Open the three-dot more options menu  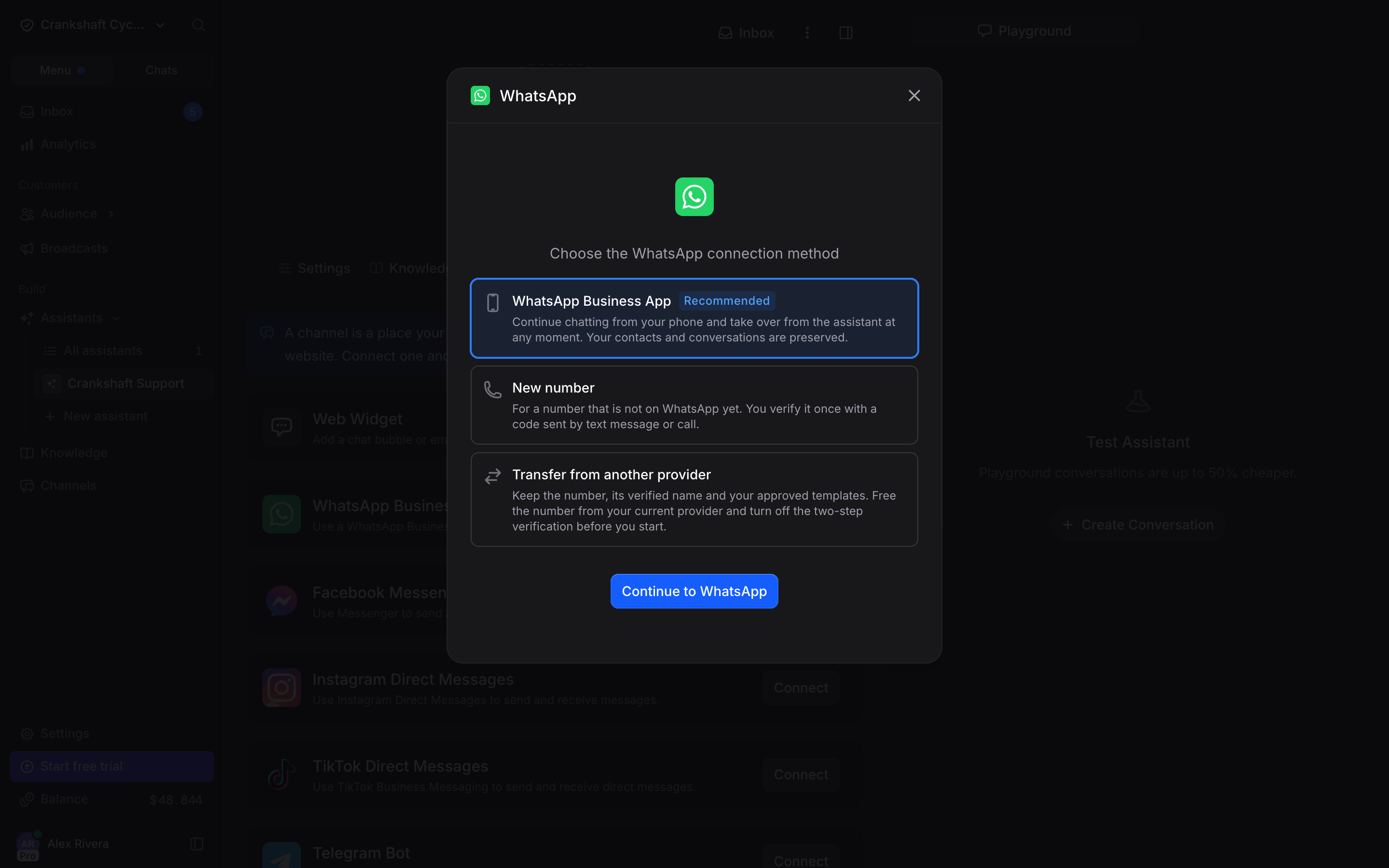(x=807, y=33)
